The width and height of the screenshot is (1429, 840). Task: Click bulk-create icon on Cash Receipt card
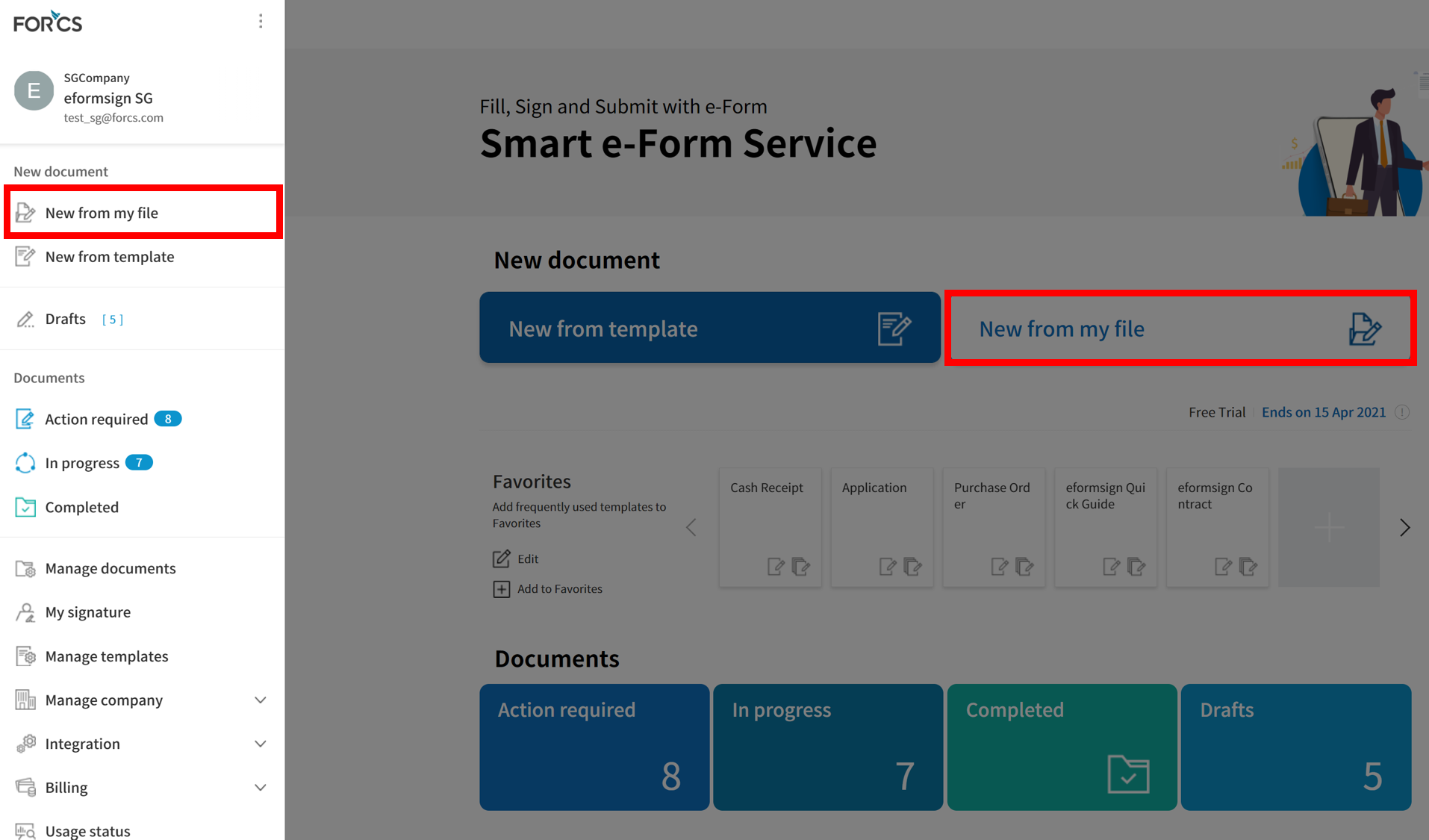click(x=801, y=567)
